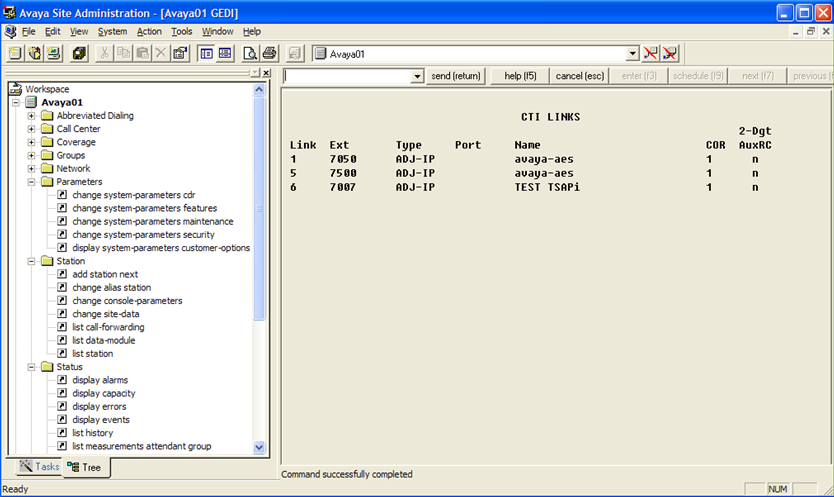Open Print Preview via the magnifier page icon
The width and height of the screenshot is (834, 497).
point(249,53)
